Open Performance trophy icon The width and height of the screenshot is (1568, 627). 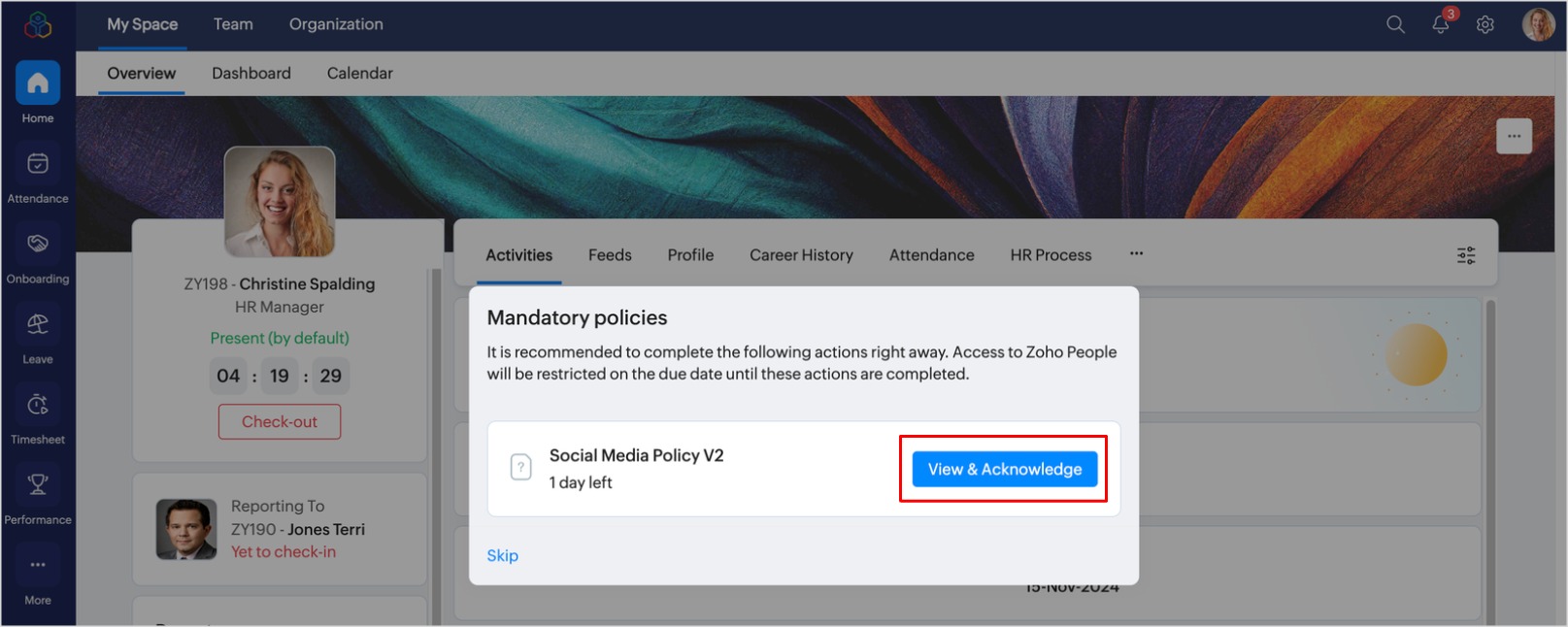click(x=38, y=485)
